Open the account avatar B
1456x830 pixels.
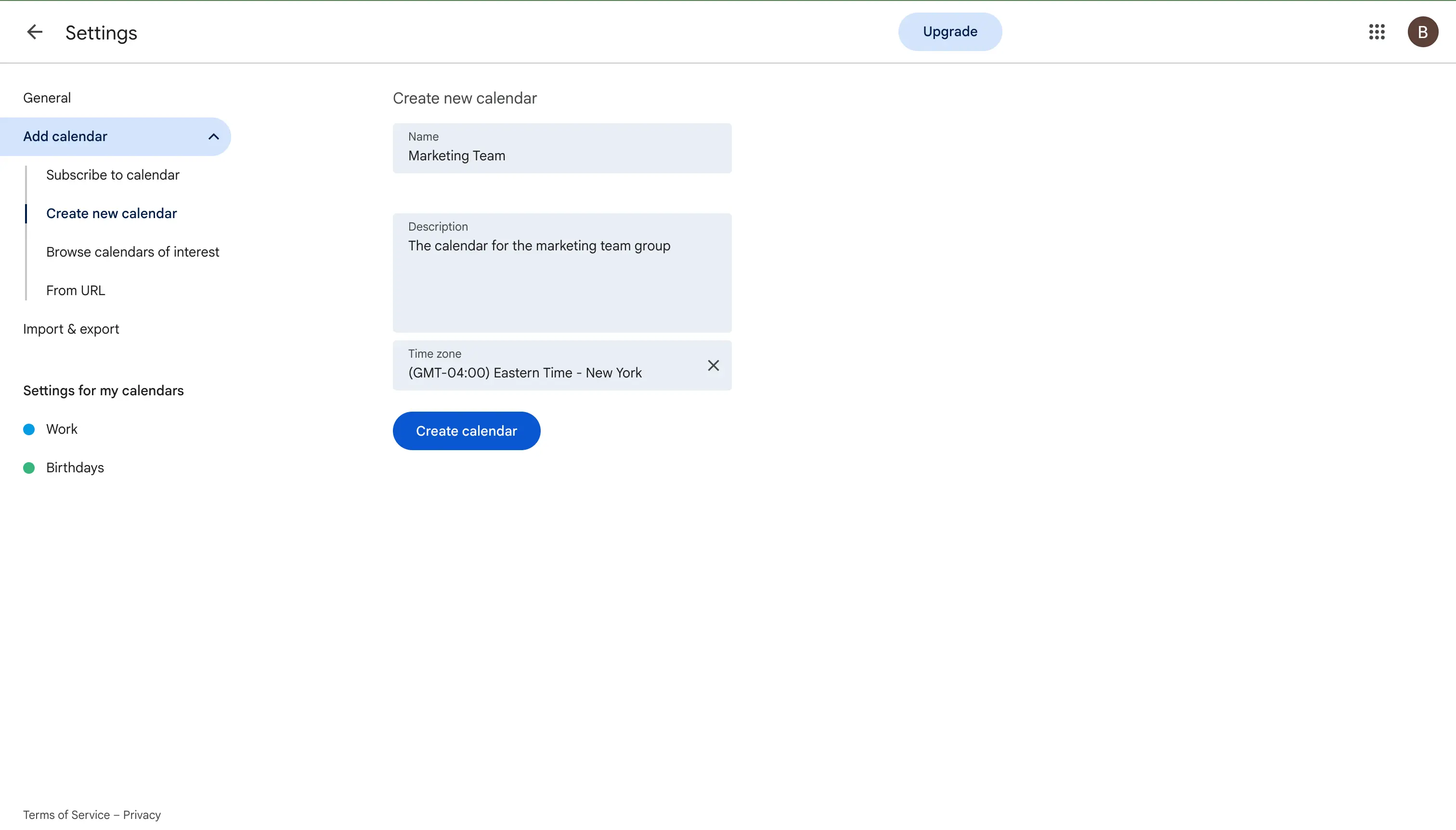click(x=1422, y=32)
